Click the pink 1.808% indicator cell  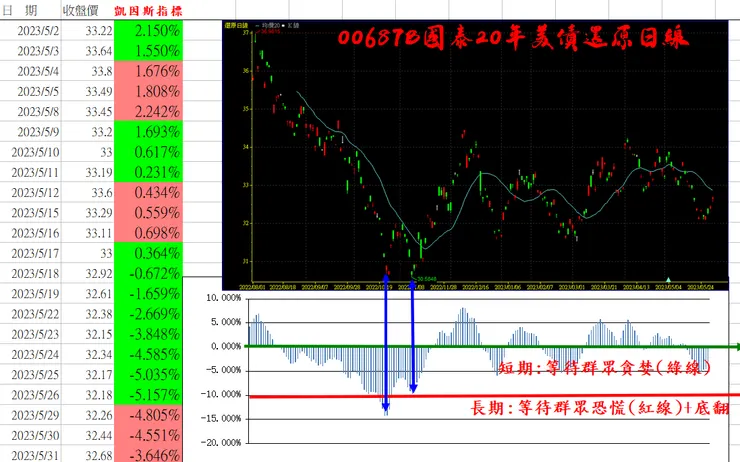pos(148,92)
